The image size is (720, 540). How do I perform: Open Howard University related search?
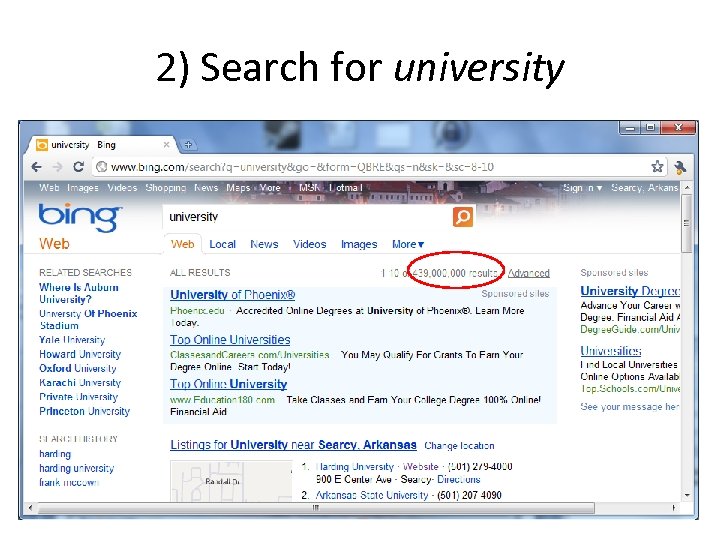[x=80, y=354]
